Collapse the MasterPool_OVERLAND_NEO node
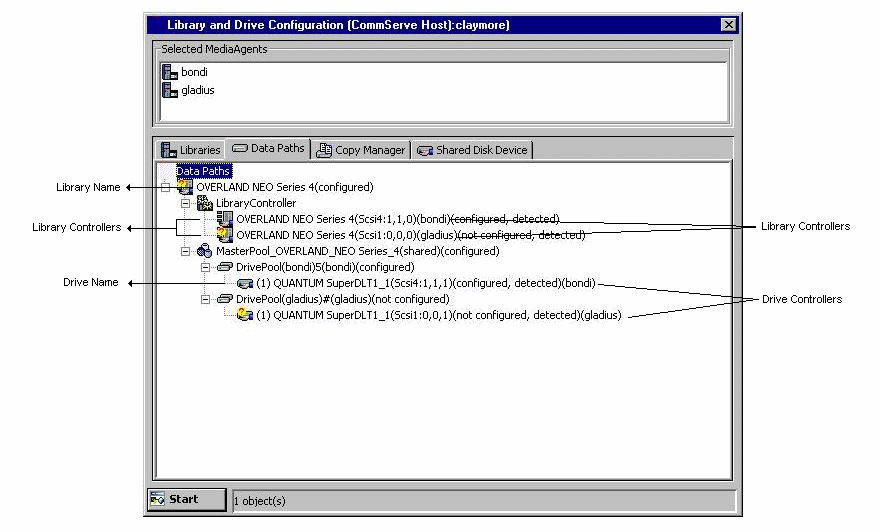The image size is (880, 532). pyautogui.click(x=185, y=251)
